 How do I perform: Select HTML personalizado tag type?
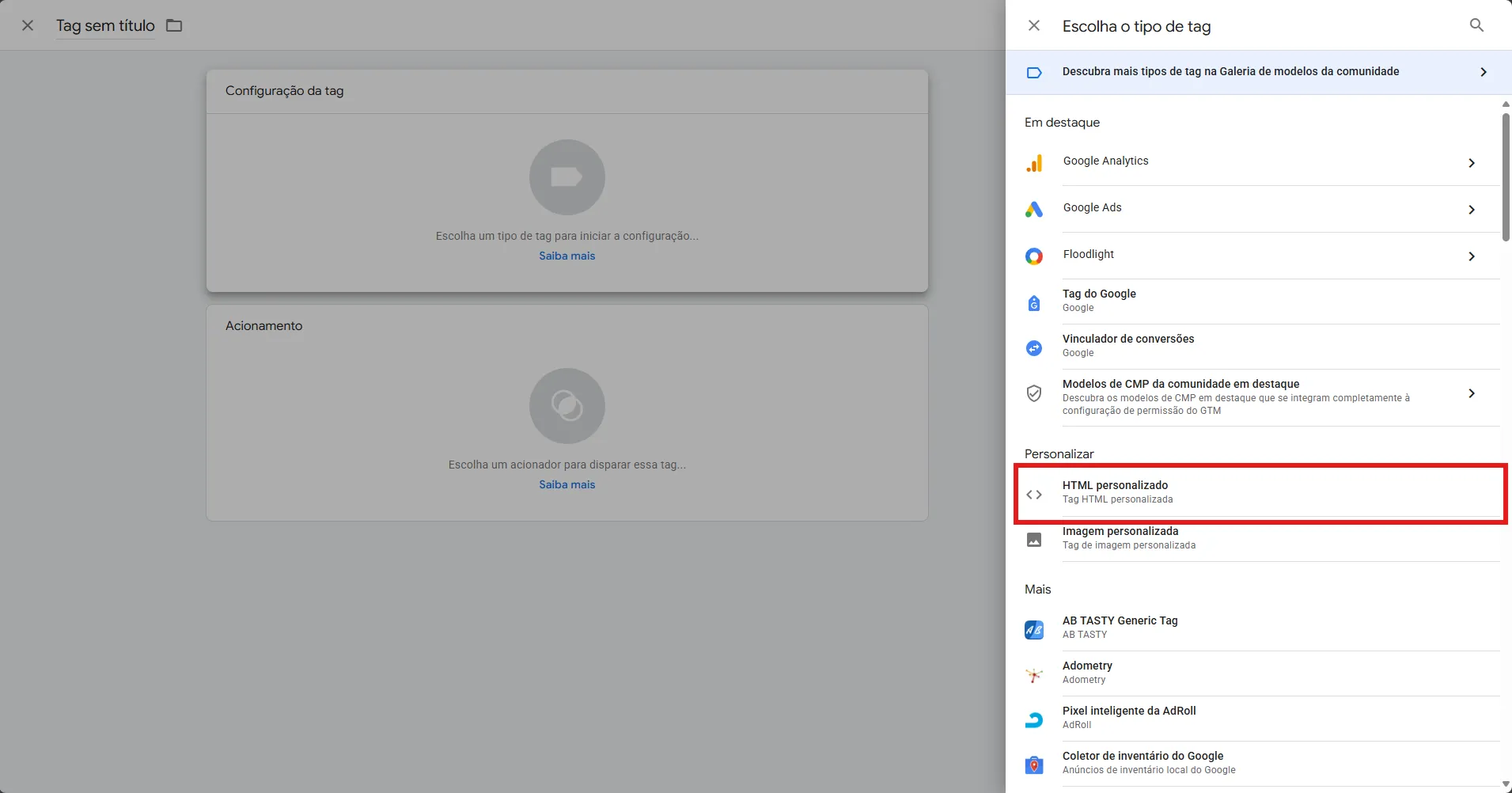pyautogui.click(x=1261, y=493)
